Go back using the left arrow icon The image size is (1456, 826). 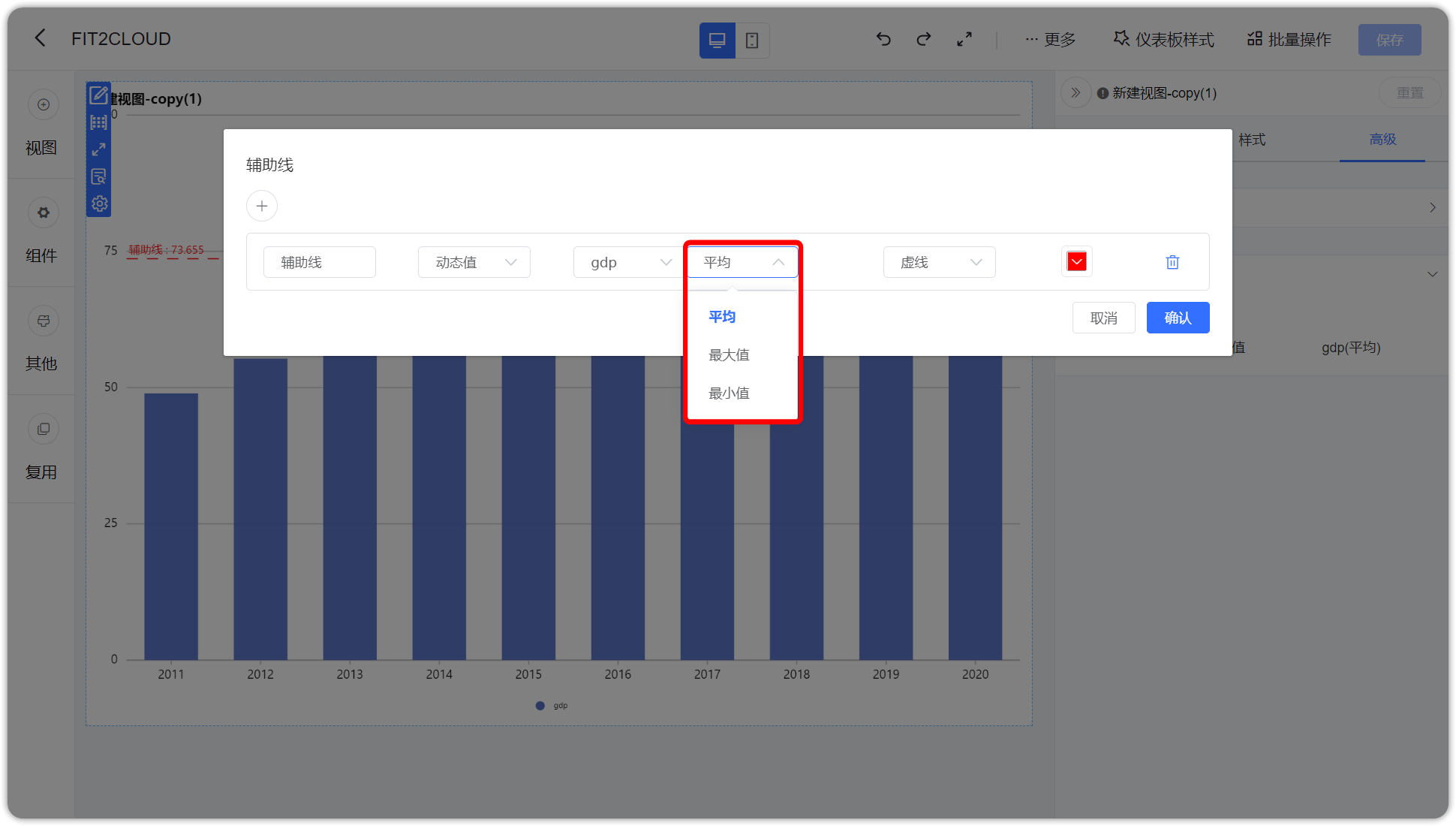point(41,38)
